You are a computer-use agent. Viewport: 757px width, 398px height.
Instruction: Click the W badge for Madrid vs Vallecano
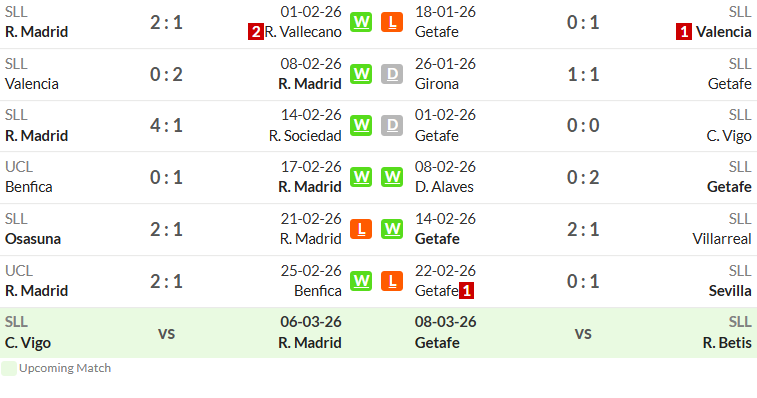coord(361,22)
